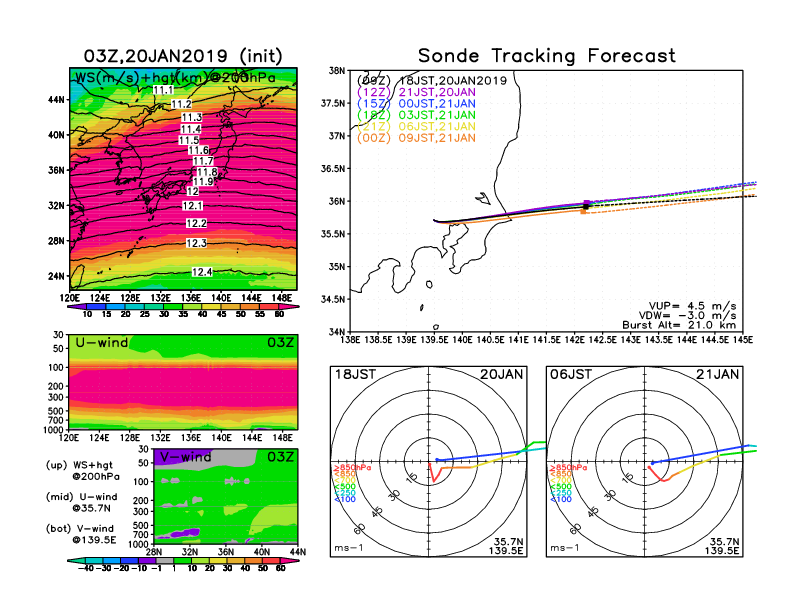Click the '06JST' hodograph heading

571,375
